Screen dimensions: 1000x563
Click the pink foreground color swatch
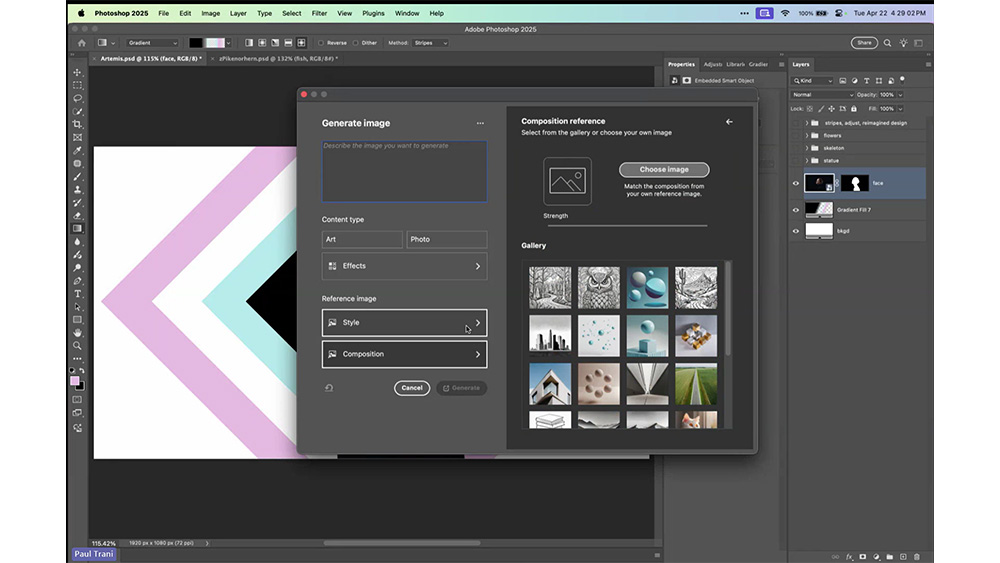click(x=75, y=381)
